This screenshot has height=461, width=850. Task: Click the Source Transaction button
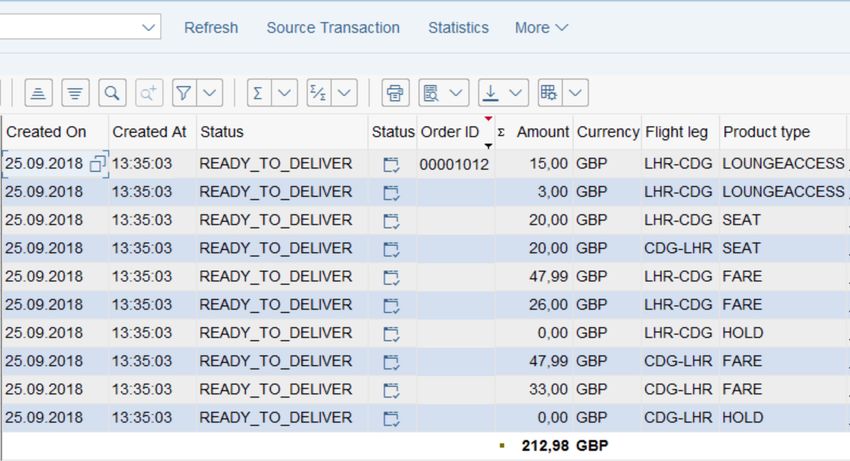coord(333,28)
